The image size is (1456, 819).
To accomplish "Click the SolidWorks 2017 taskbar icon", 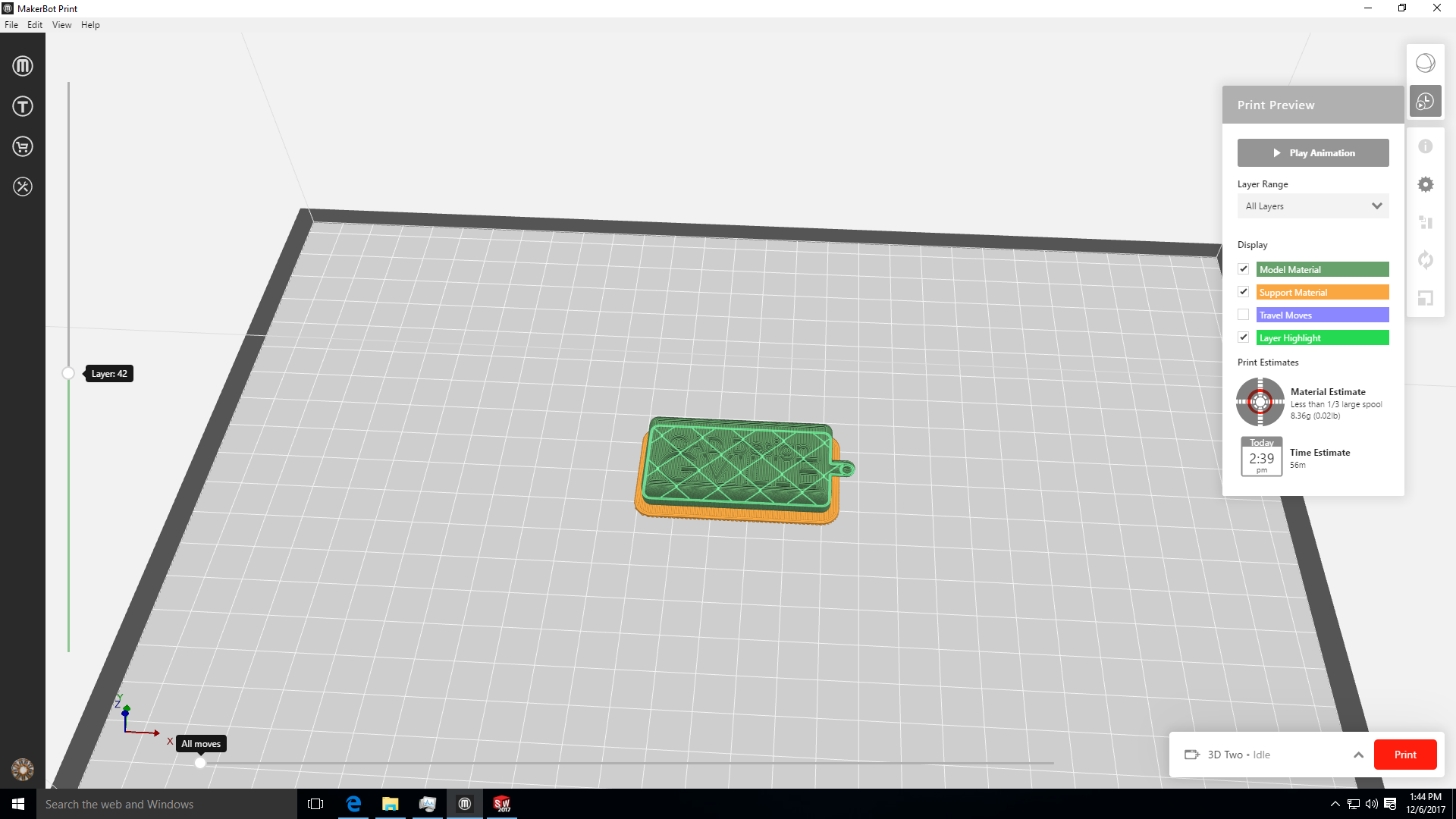I will (x=501, y=804).
